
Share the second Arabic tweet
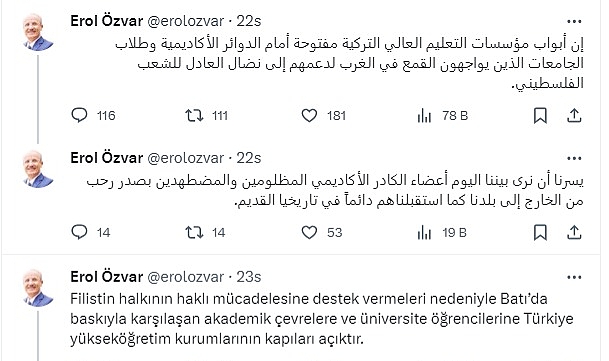point(574,232)
